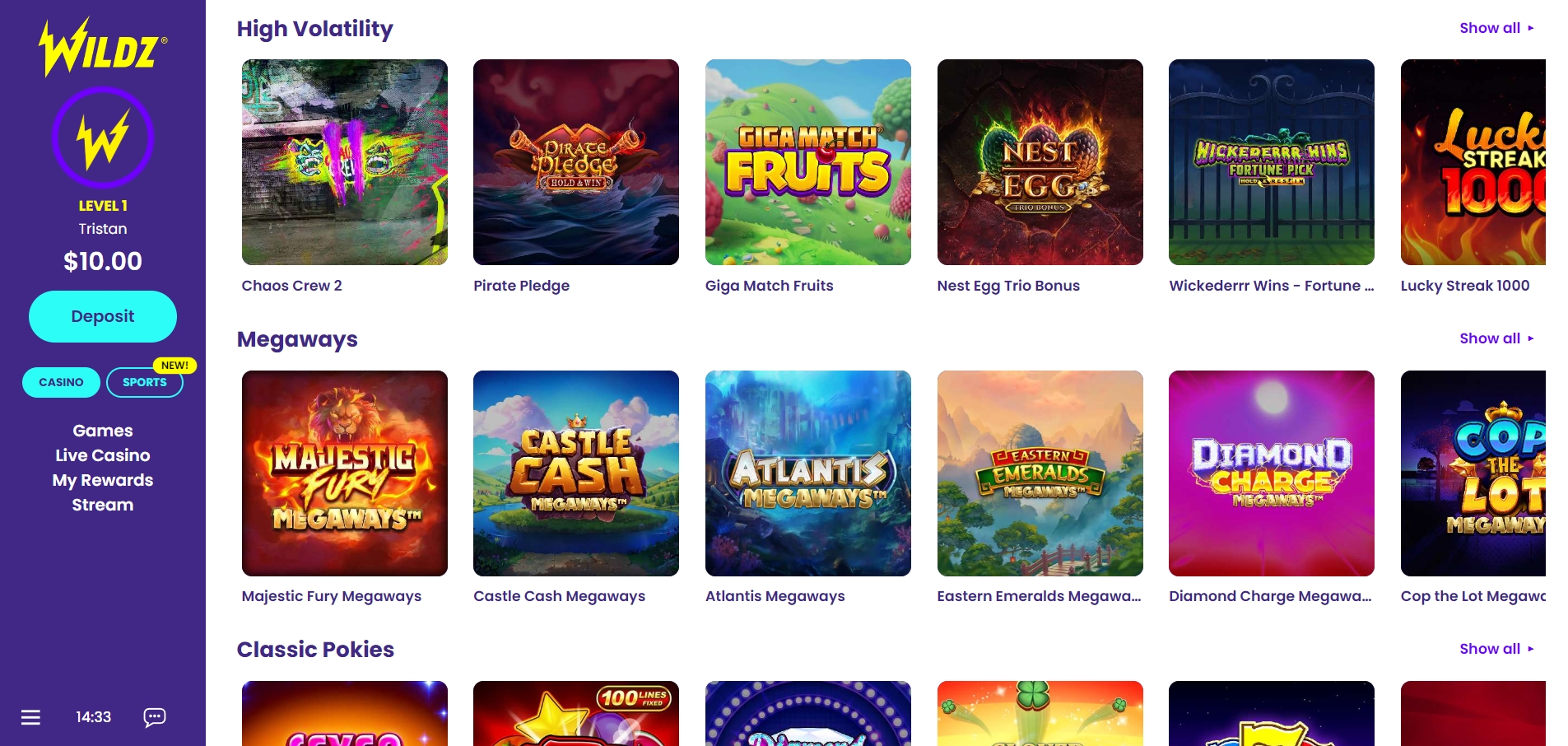Select the Castle Cash Megaways thumbnail
1568x746 pixels.
point(576,473)
